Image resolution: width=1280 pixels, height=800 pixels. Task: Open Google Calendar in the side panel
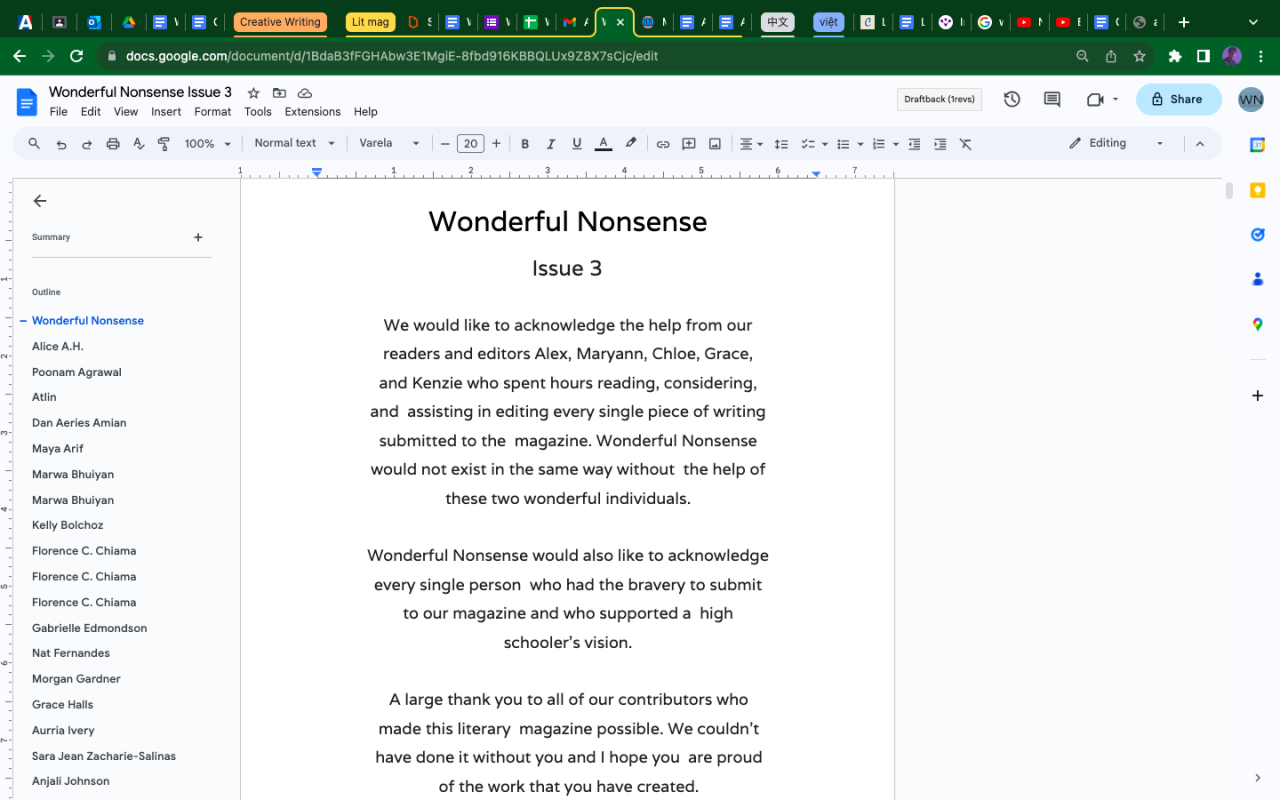[1258, 145]
